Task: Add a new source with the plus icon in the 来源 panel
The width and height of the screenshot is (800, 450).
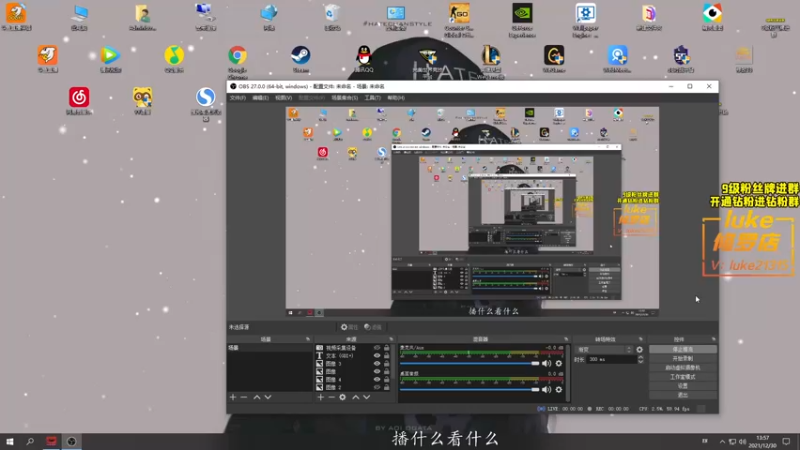Action: coord(320,397)
